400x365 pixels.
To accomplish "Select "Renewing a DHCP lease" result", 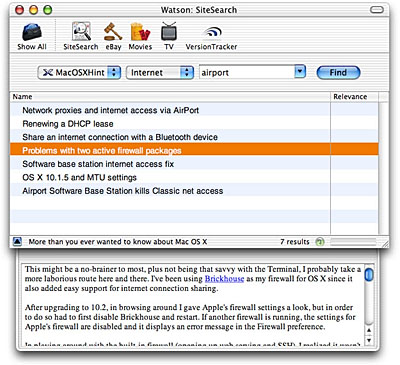I will (194, 124).
